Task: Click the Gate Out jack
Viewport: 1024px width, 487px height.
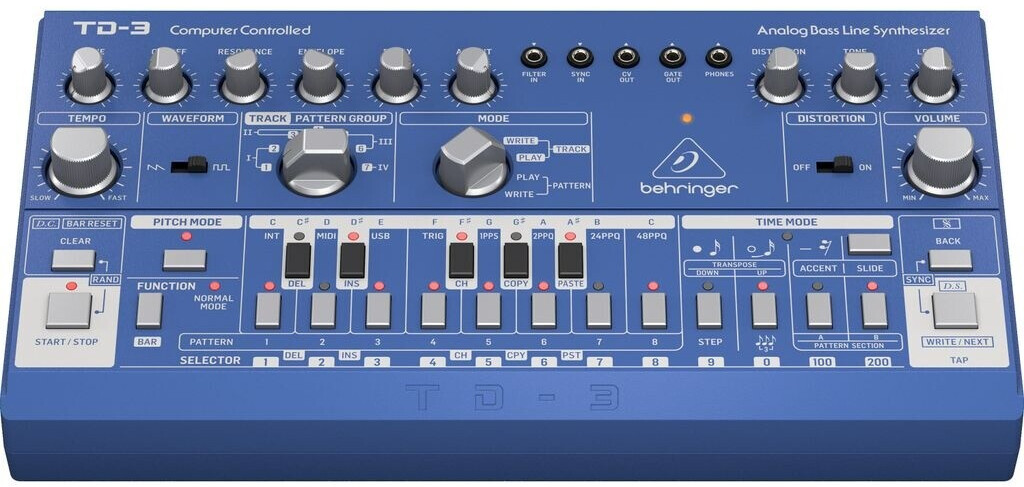Action: [672, 56]
